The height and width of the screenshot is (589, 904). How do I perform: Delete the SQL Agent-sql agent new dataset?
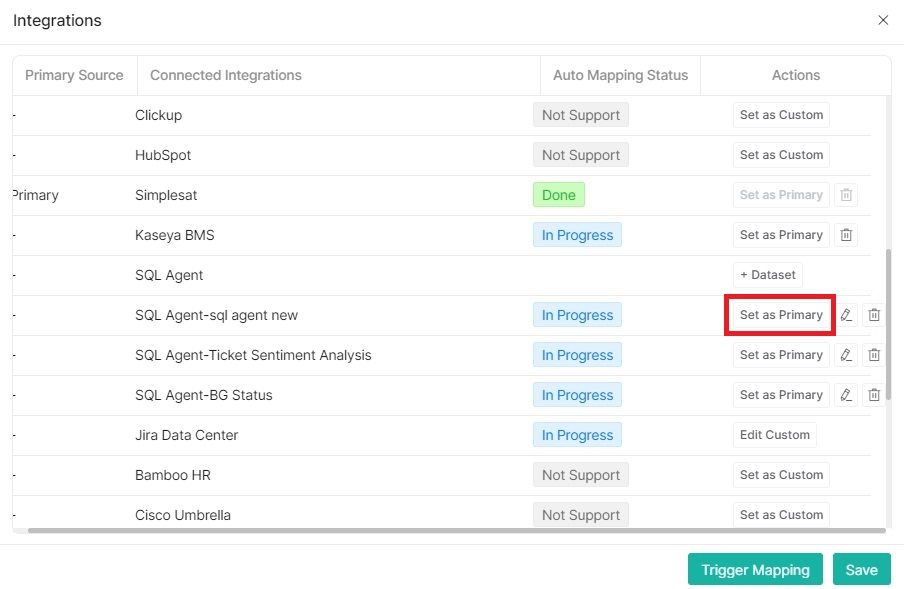[874, 314]
